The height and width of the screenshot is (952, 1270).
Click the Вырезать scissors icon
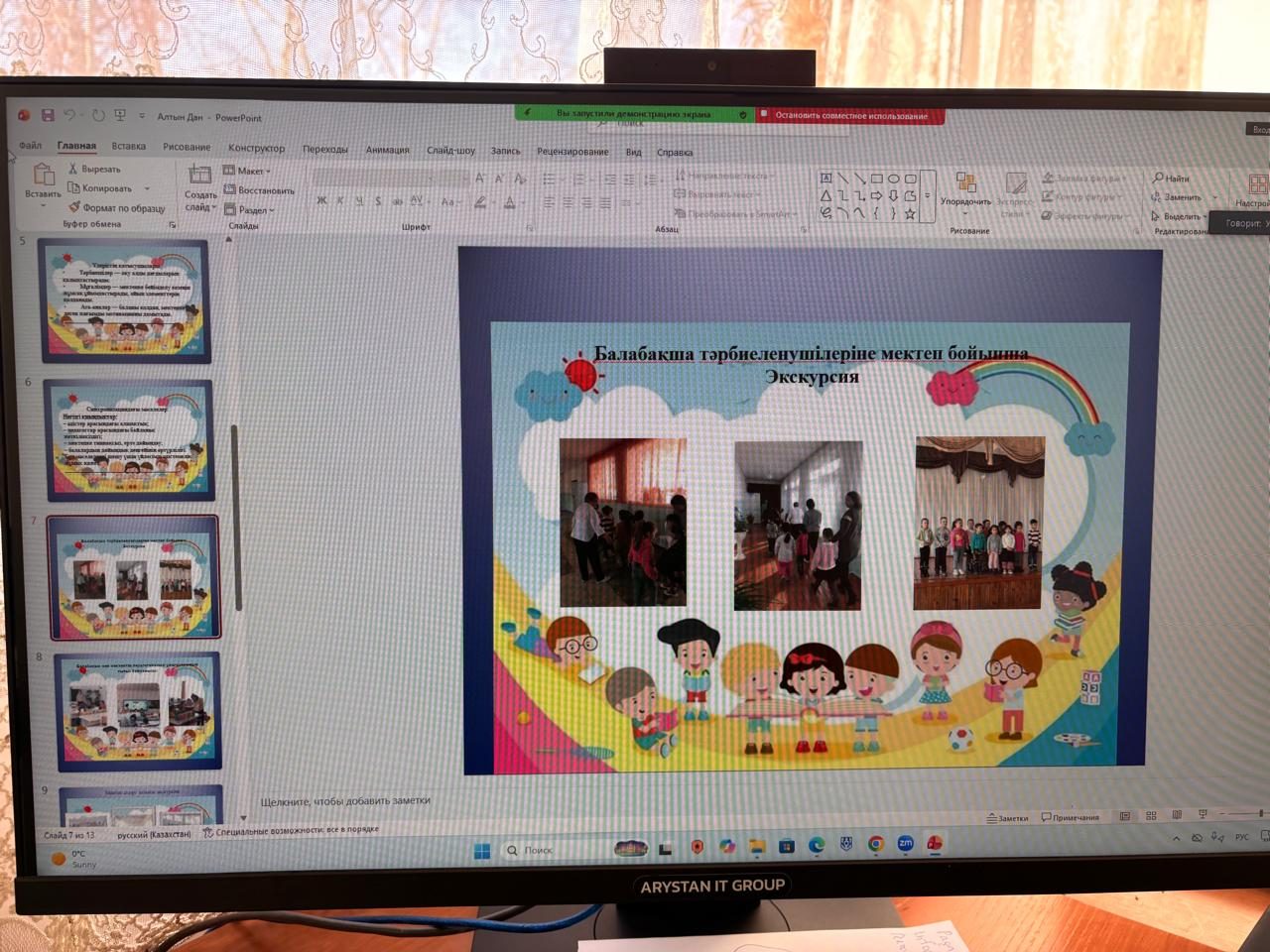[72, 169]
